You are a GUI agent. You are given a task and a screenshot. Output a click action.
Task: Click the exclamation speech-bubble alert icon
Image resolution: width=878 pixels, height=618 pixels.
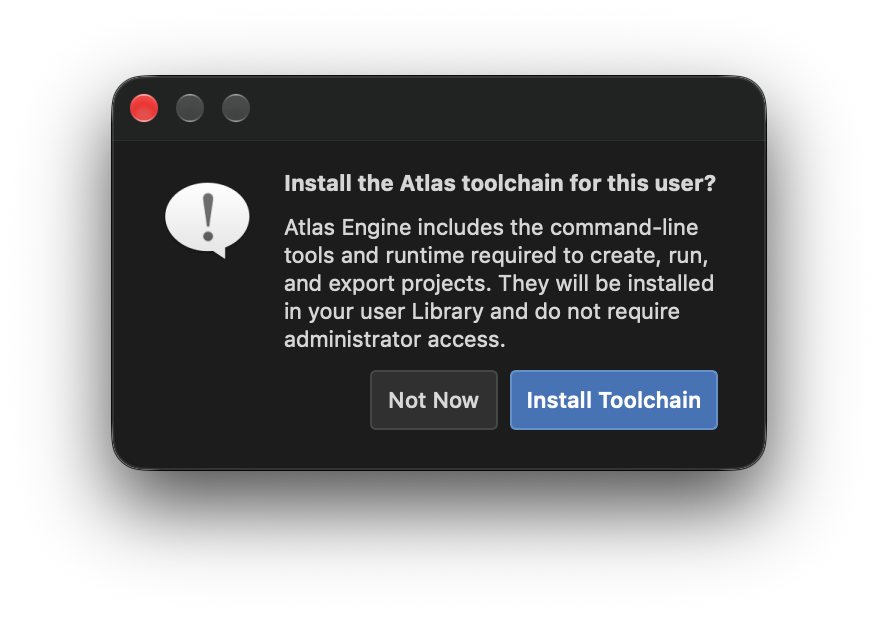pos(207,220)
